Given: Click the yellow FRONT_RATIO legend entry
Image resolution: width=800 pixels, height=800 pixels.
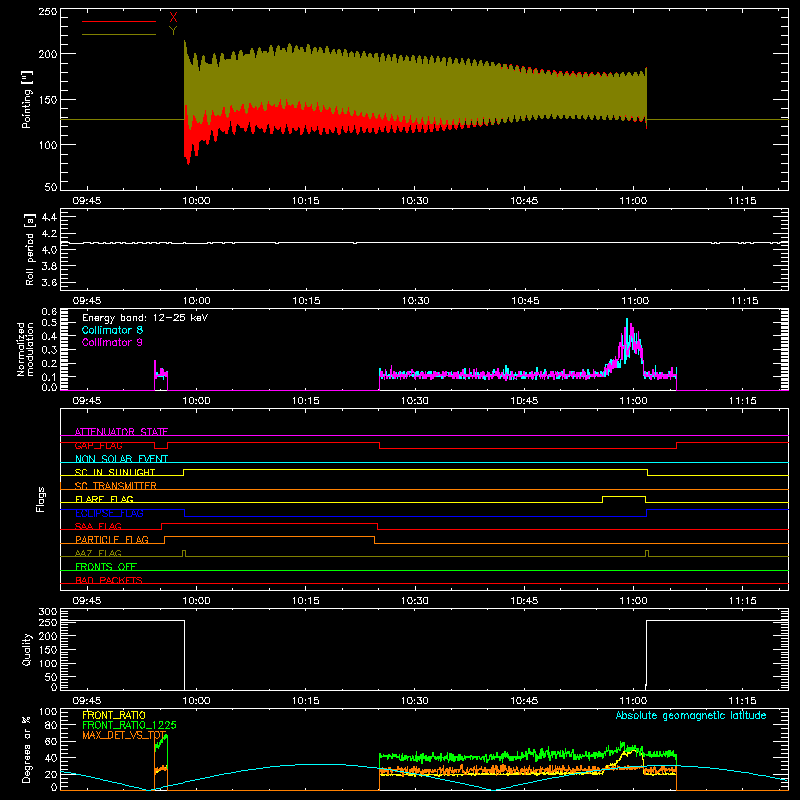Looking at the screenshot, I should [114, 715].
